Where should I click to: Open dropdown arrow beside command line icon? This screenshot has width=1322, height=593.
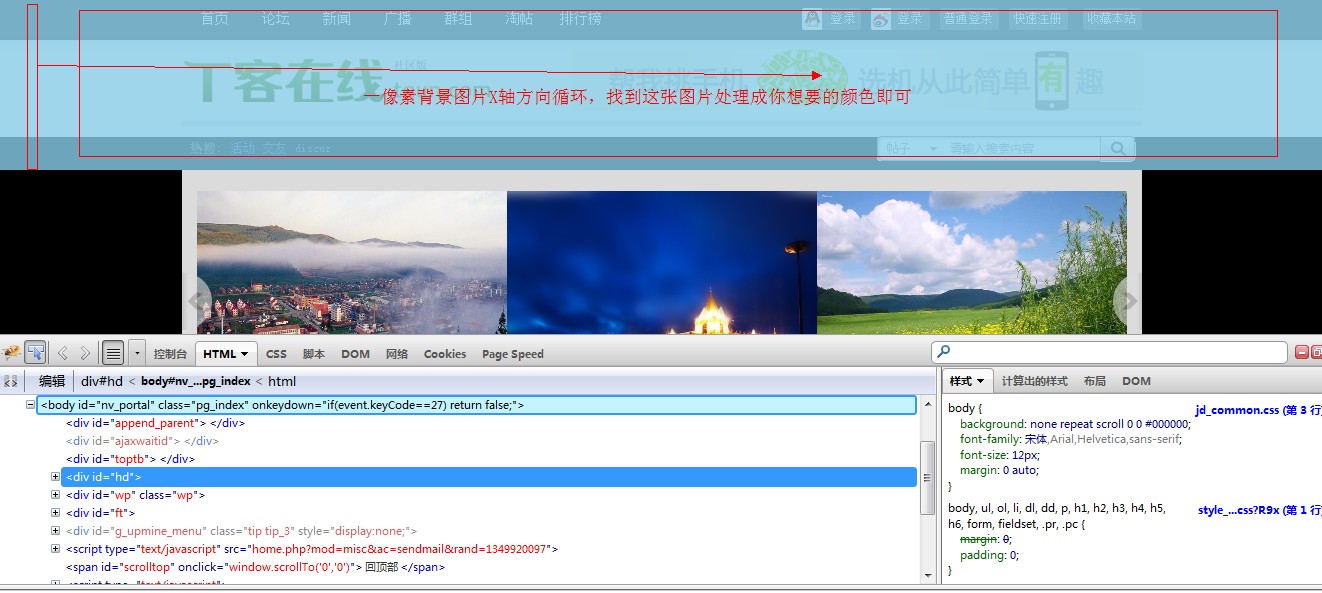[137, 353]
